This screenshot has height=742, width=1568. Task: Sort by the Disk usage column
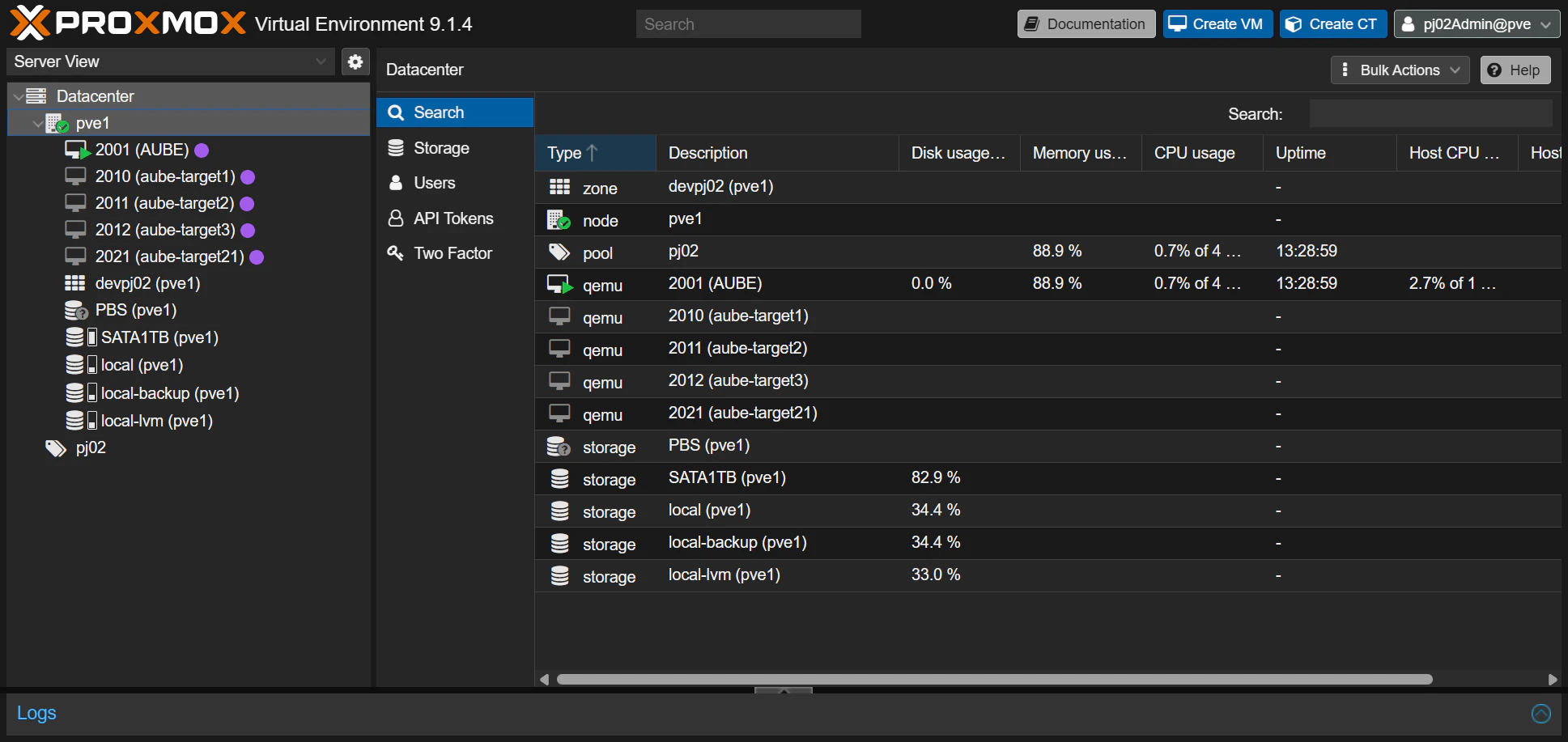959,153
